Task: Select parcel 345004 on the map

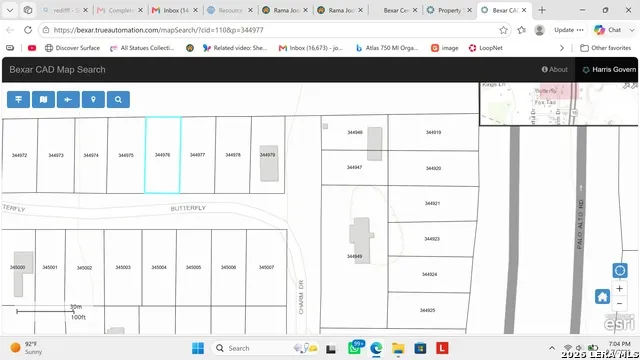Action: click(x=159, y=267)
